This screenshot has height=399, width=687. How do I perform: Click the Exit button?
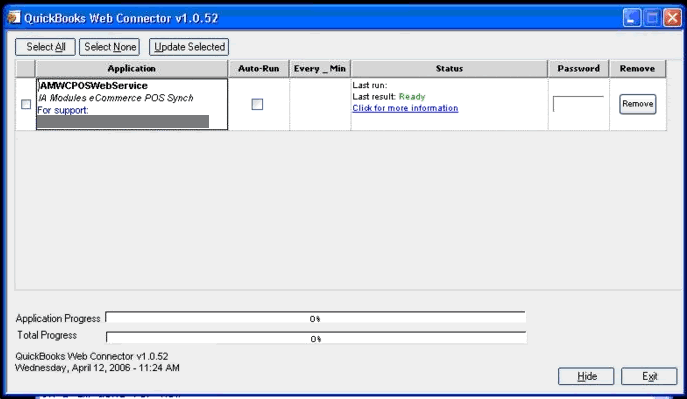click(649, 376)
